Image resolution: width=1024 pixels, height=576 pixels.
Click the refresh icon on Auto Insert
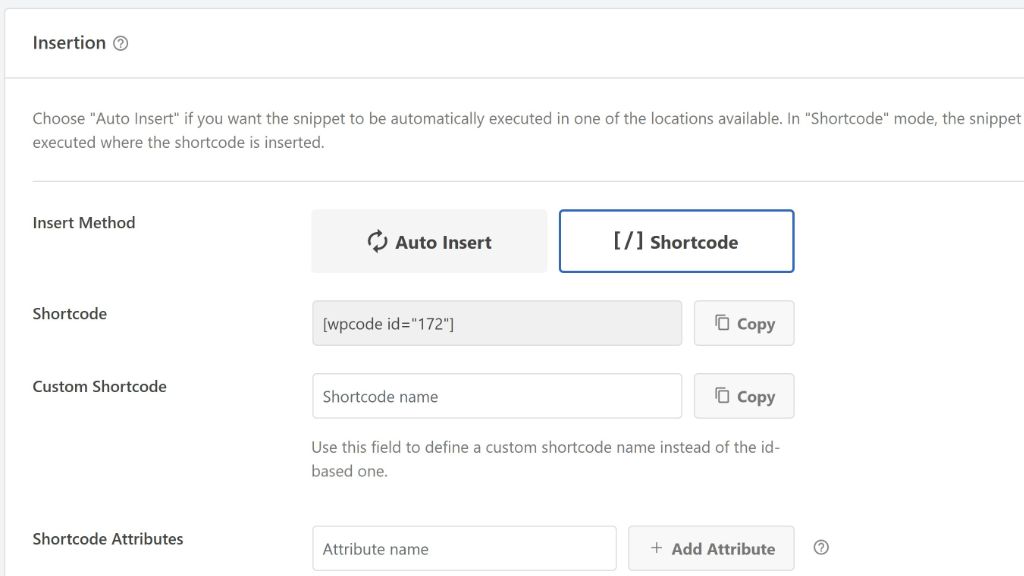coord(377,241)
